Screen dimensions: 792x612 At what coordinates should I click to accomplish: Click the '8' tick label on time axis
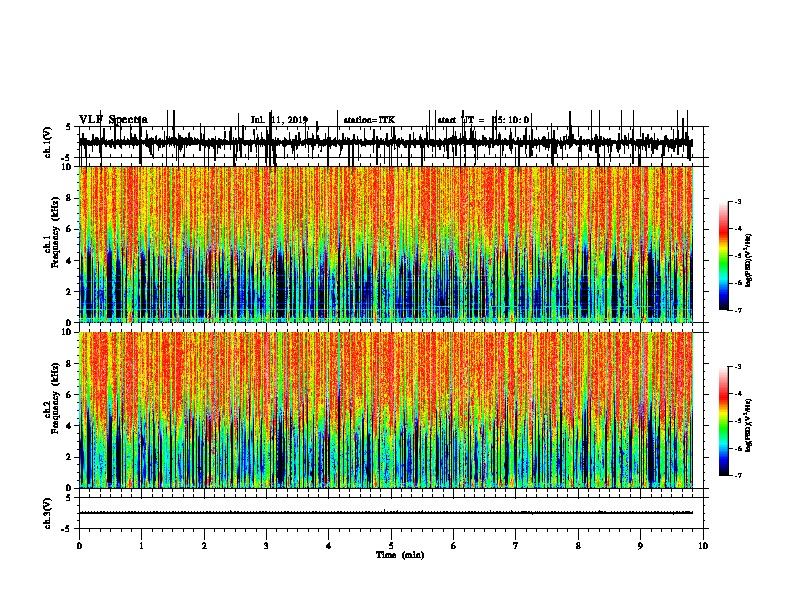click(578, 546)
